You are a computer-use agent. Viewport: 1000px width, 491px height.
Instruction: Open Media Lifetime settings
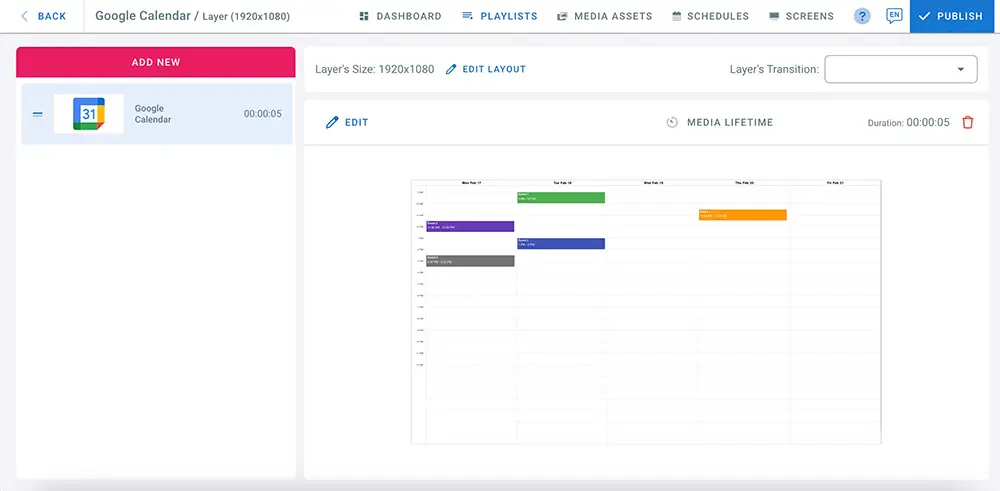tap(719, 122)
